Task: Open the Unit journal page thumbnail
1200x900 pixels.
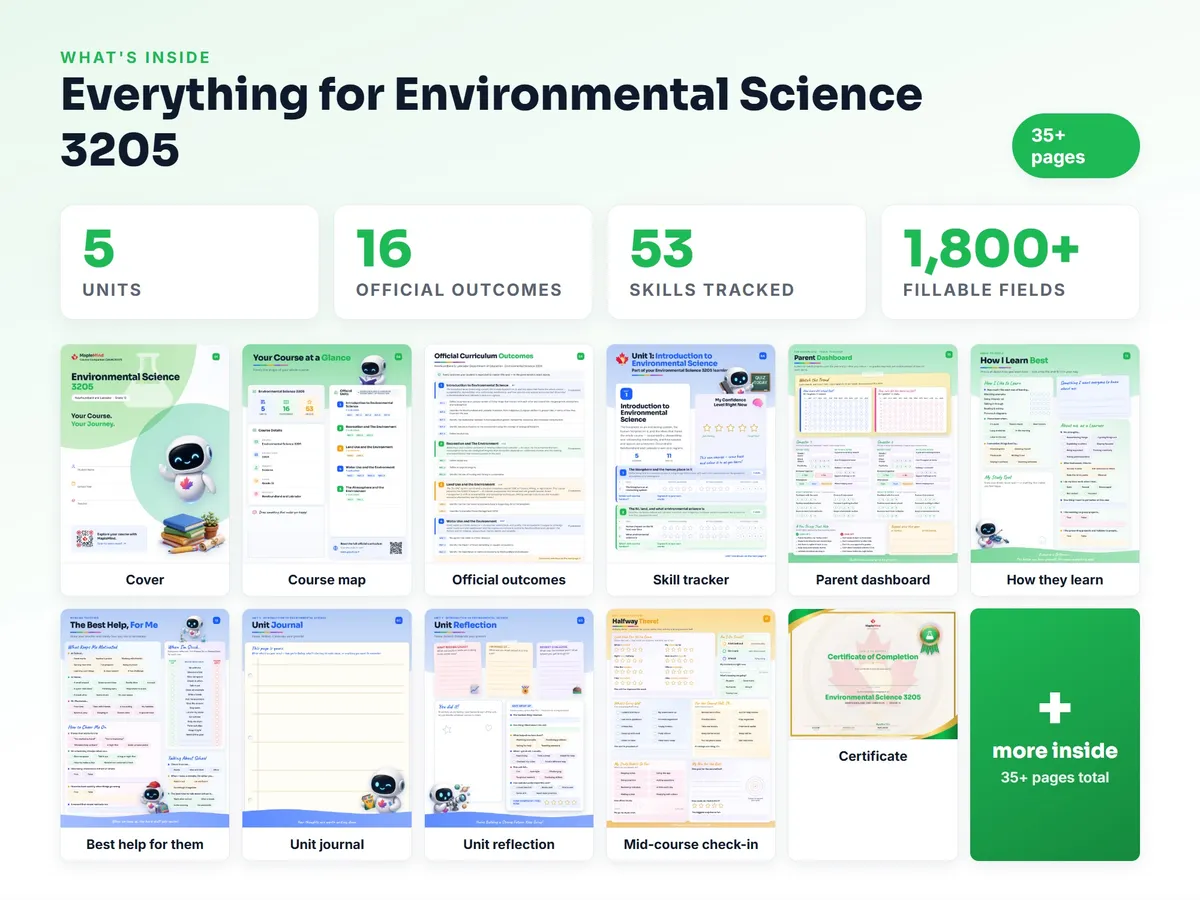Action: pyautogui.click(x=327, y=719)
